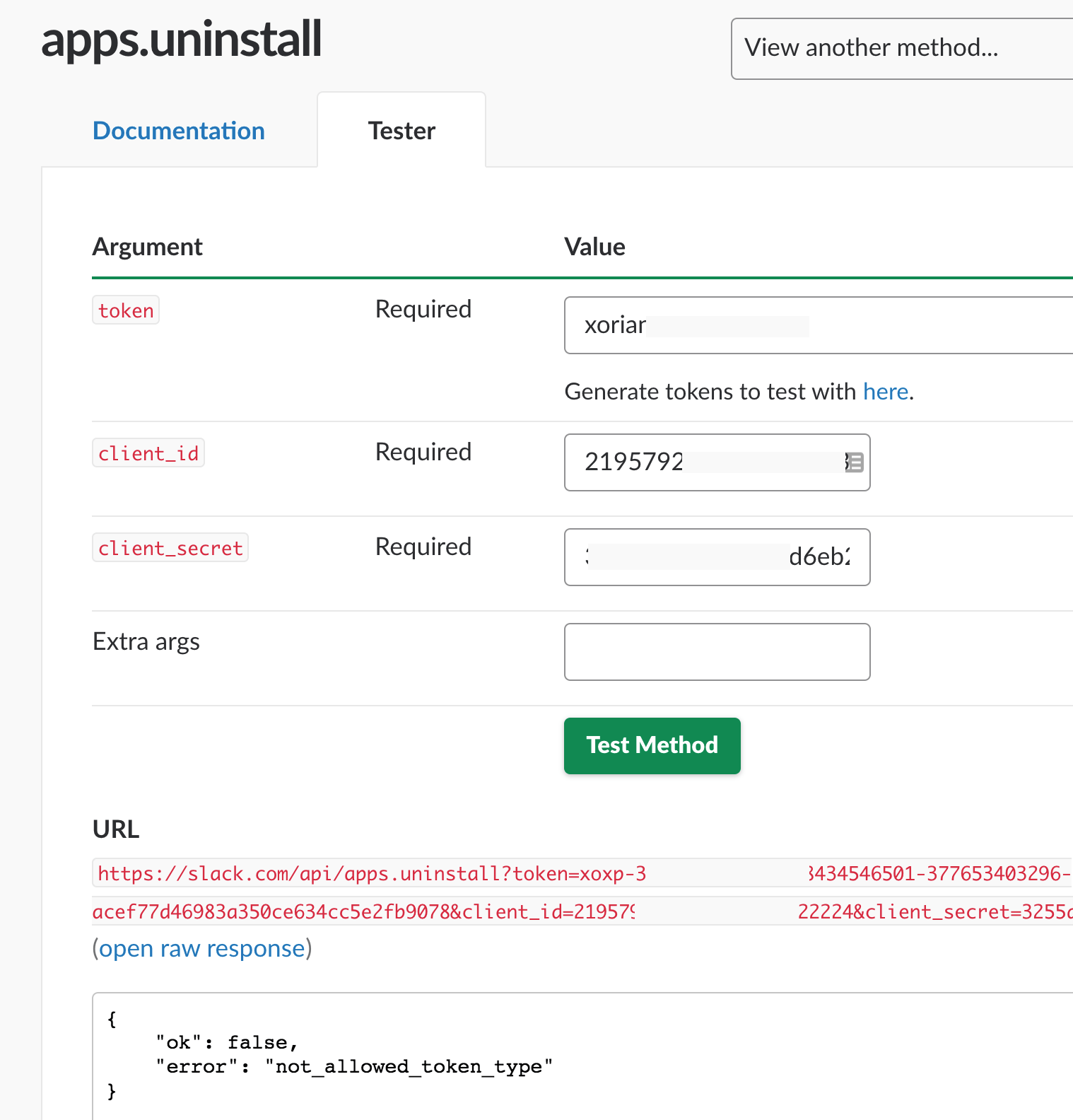This screenshot has width=1073, height=1120.
Task: Open the raw response link
Action: click(x=201, y=948)
